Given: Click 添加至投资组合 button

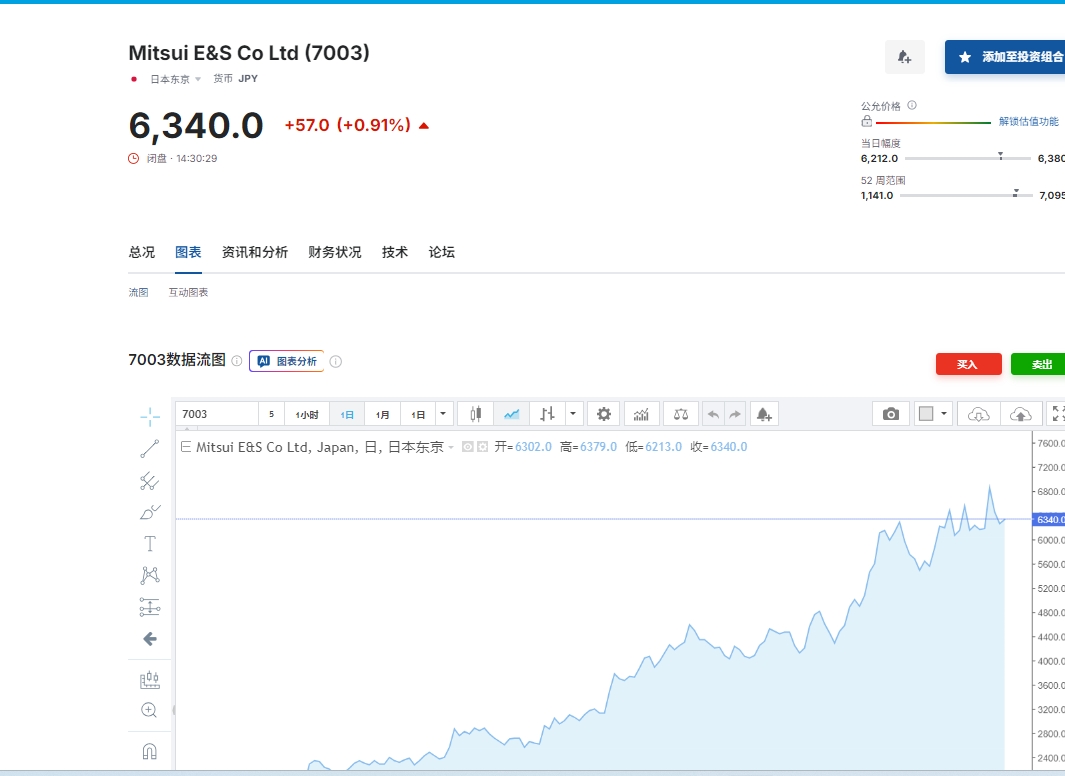Looking at the screenshot, I should click(1005, 57).
